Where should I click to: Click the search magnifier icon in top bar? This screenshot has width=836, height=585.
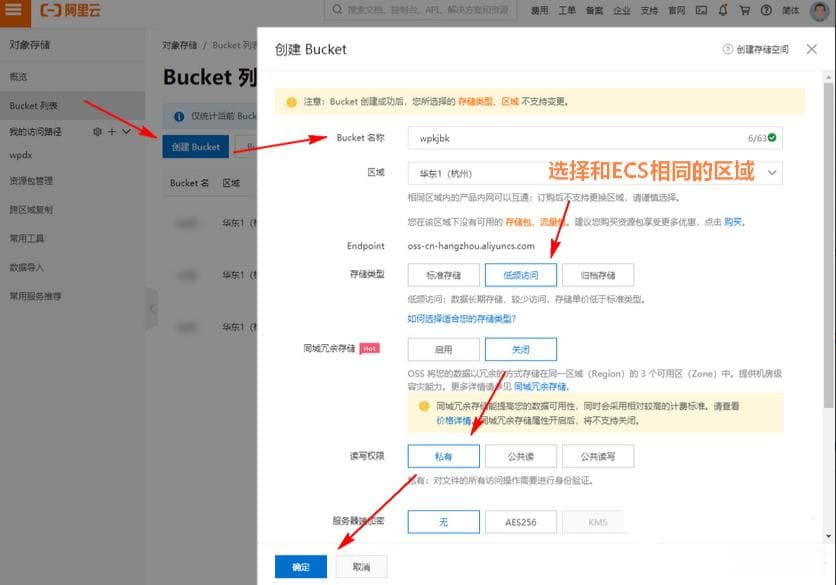tap(337, 10)
